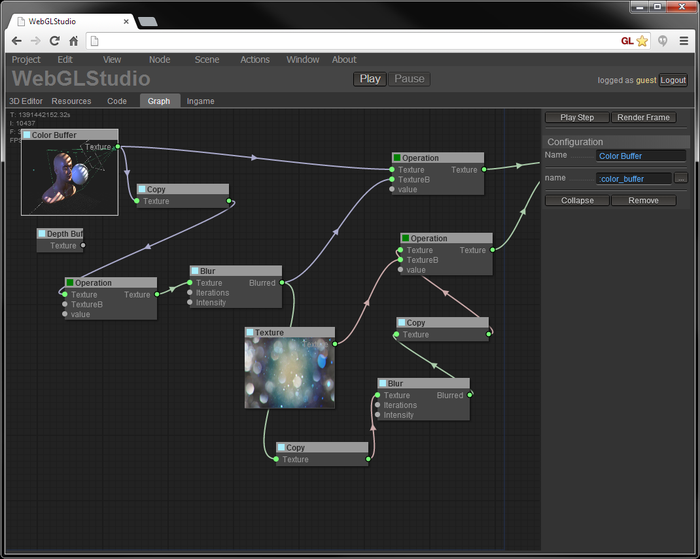Open the Node menu

(x=159, y=59)
